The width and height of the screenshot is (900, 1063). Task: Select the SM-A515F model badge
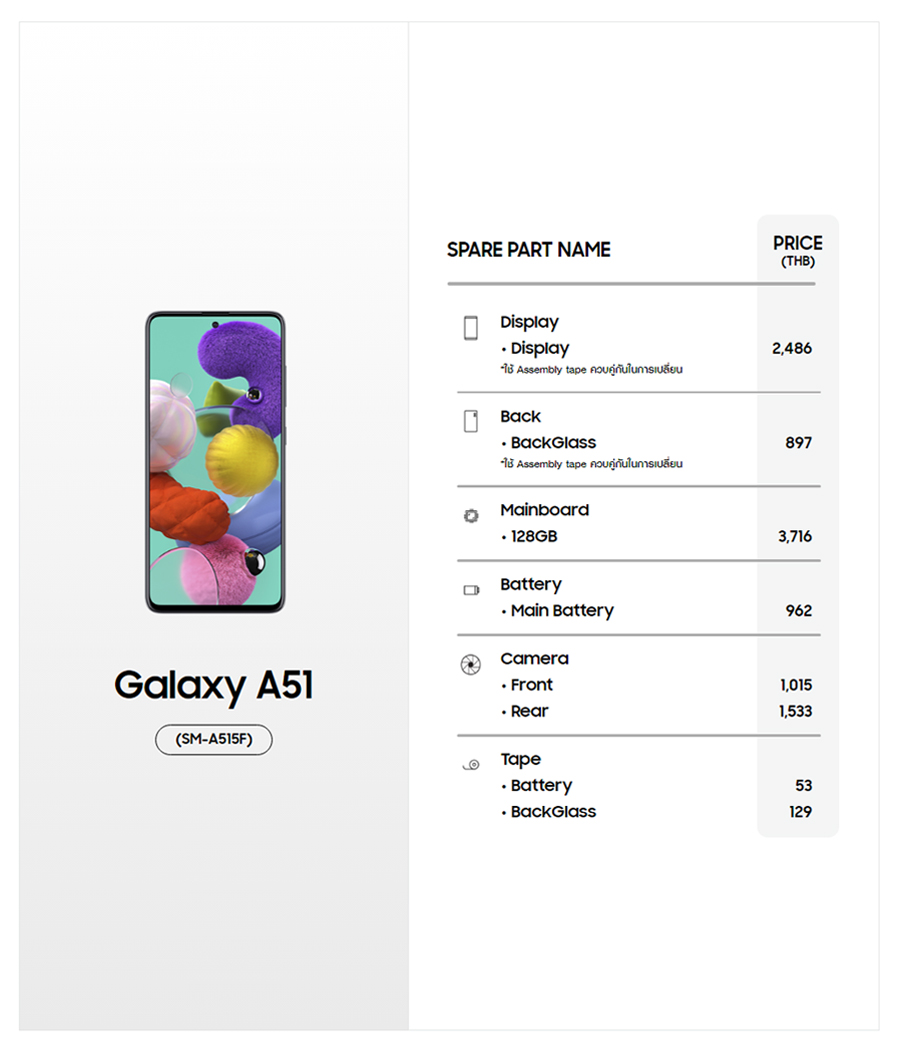point(214,740)
